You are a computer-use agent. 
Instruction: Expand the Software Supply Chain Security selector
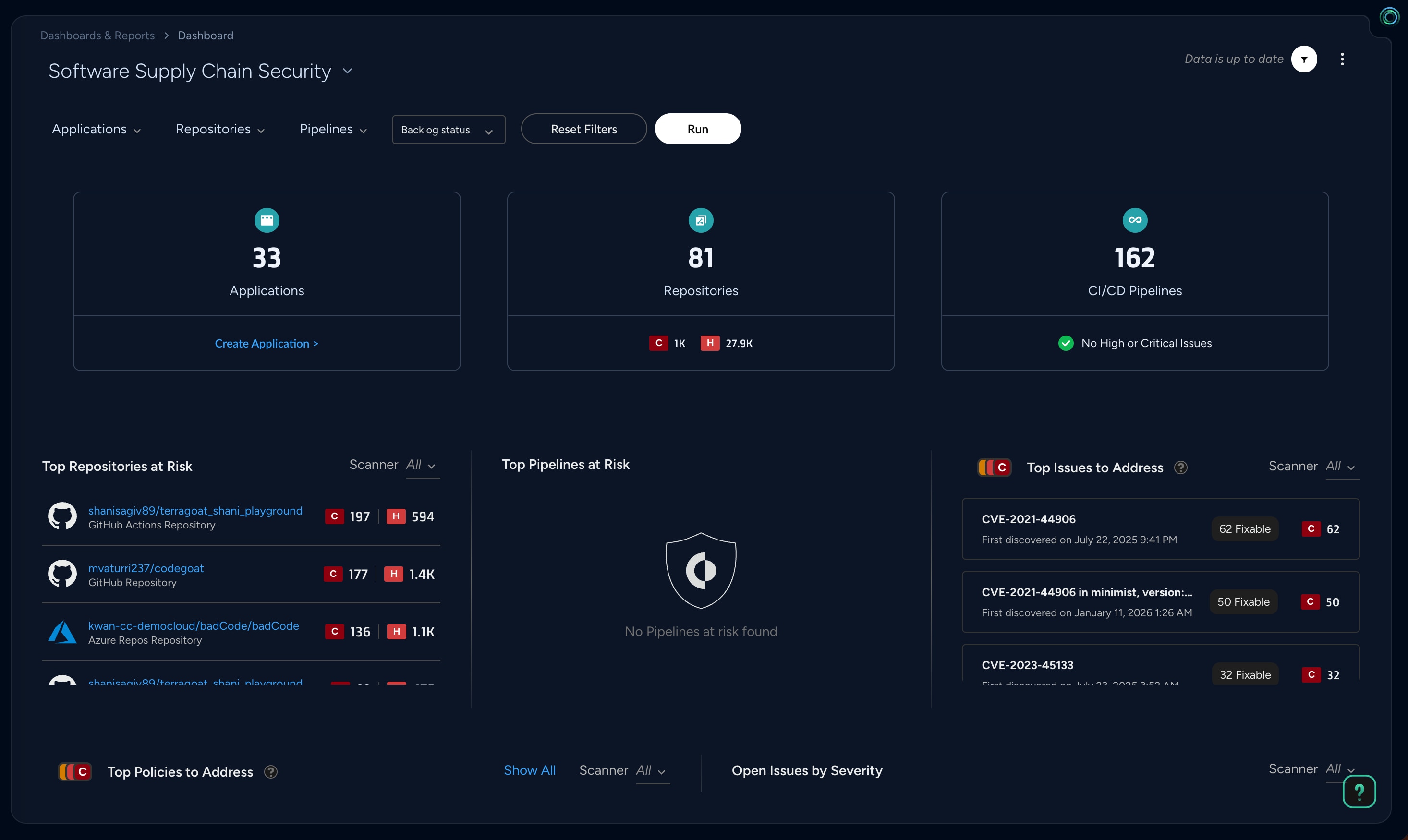[x=347, y=72]
